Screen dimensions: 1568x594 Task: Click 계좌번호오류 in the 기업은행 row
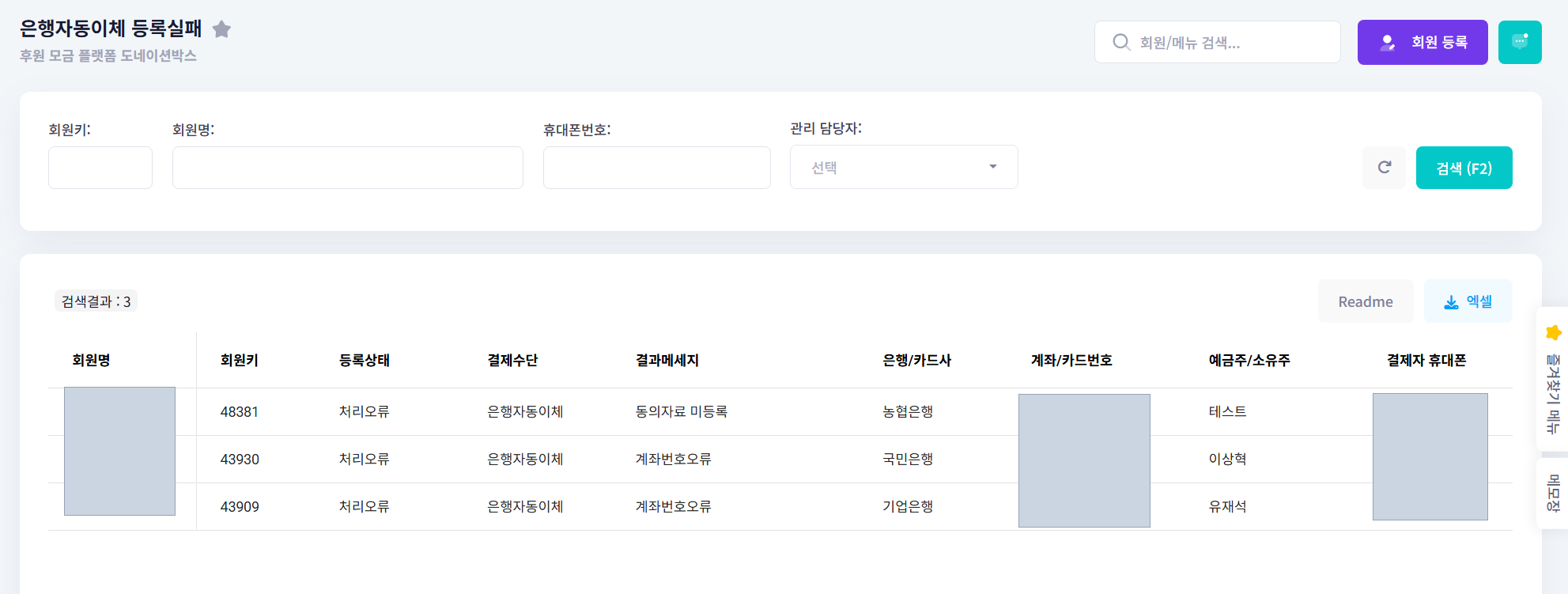674,507
